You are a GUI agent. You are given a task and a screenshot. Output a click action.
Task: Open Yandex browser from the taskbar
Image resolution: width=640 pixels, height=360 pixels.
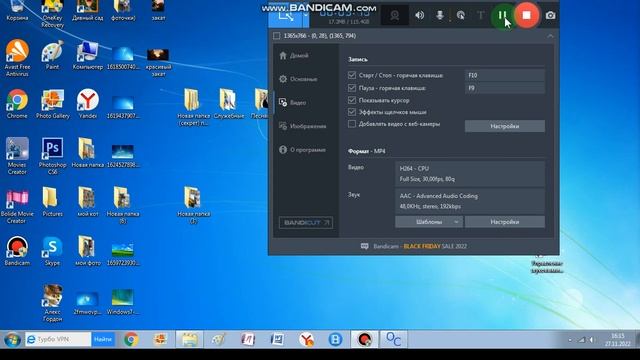(306, 339)
